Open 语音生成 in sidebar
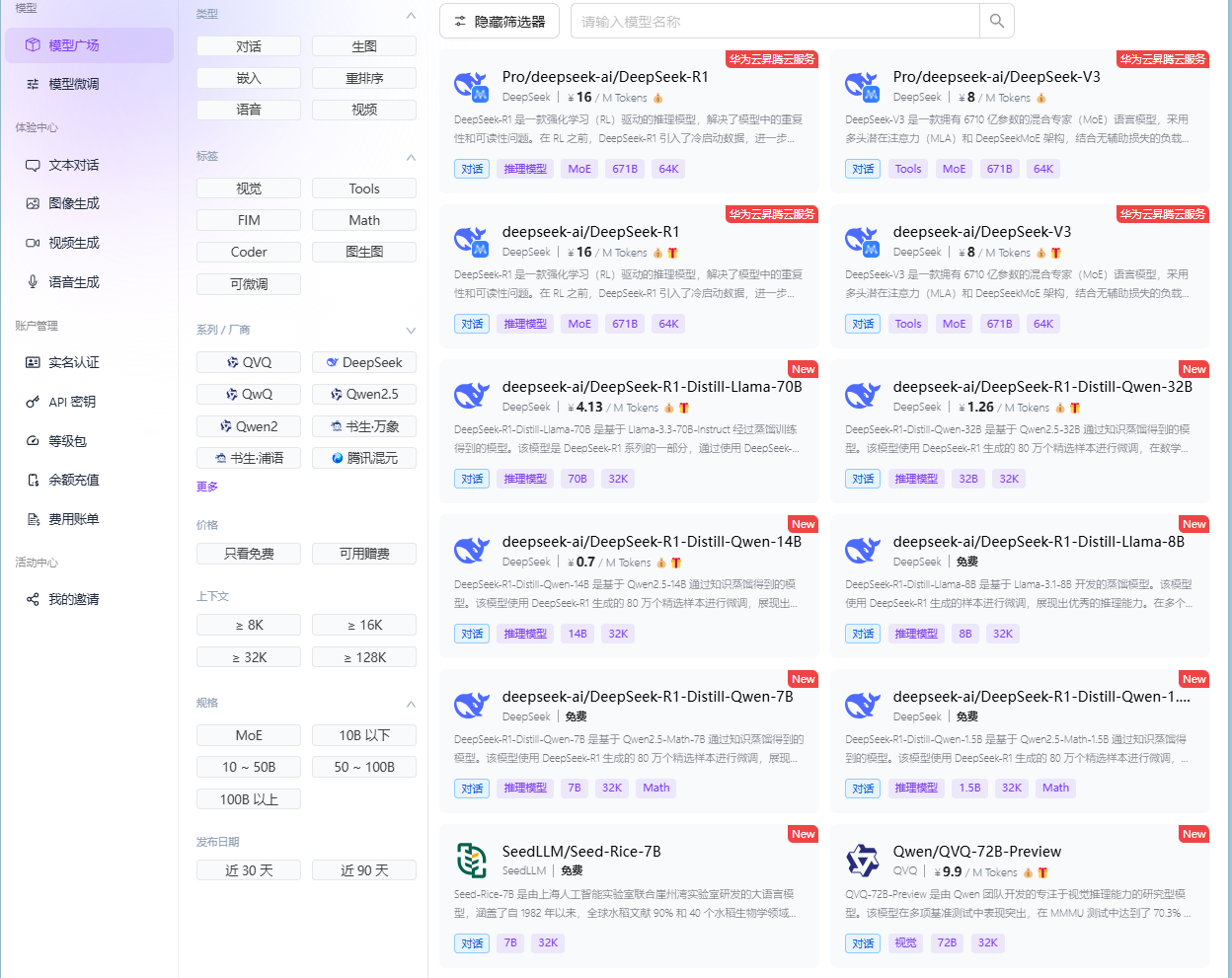Screen dimensions: 1232x978 [89, 282]
